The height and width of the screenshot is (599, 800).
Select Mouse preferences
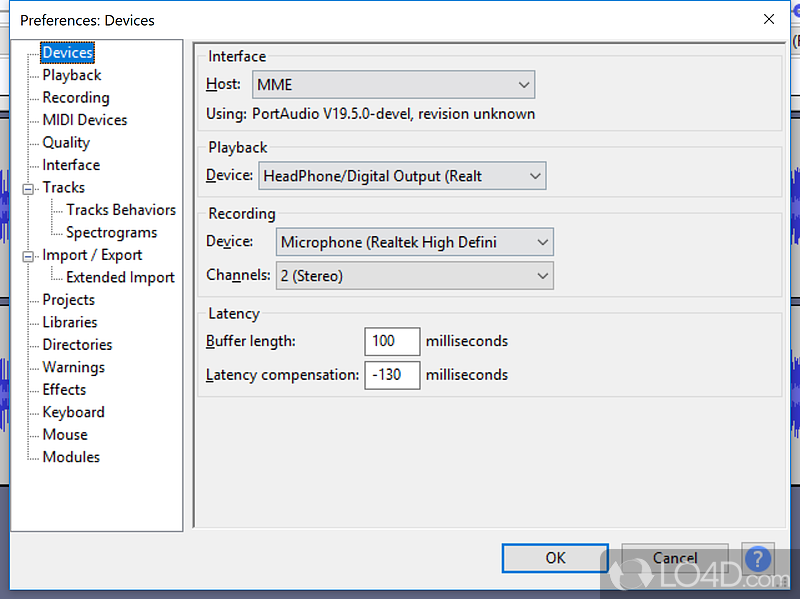coord(65,434)
